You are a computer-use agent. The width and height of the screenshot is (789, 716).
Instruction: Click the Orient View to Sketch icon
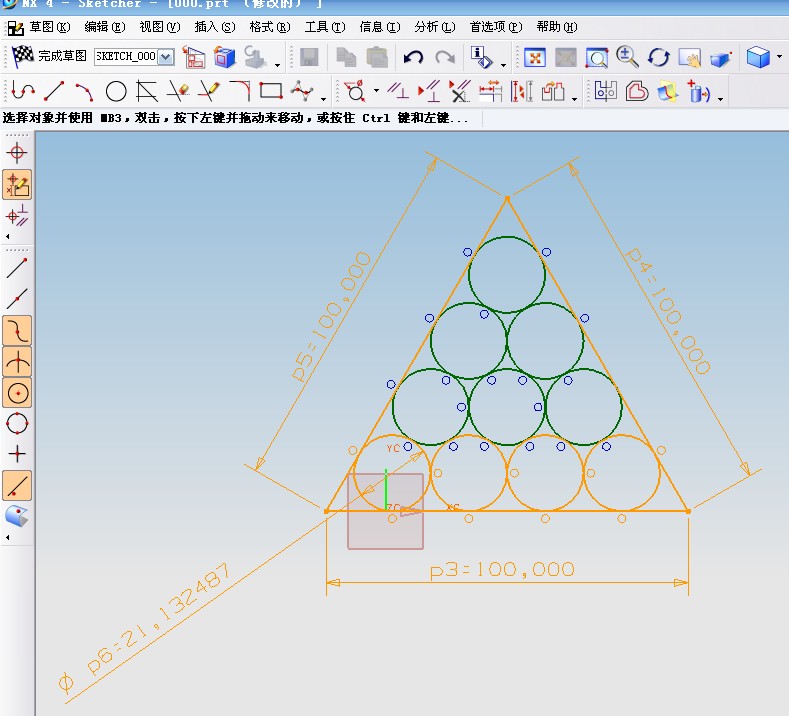point(194,57)
